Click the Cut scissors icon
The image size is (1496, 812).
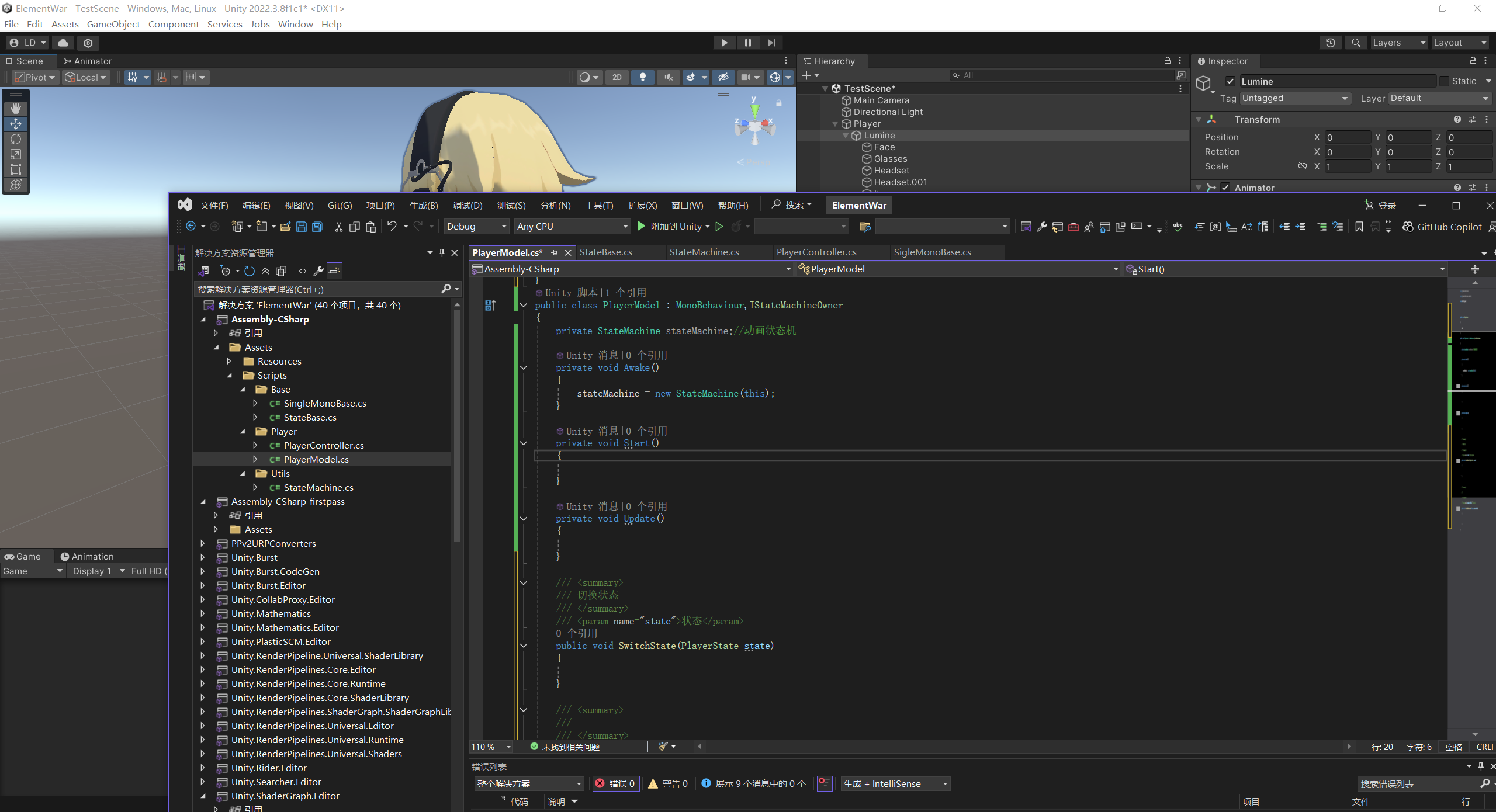[338, 227]
